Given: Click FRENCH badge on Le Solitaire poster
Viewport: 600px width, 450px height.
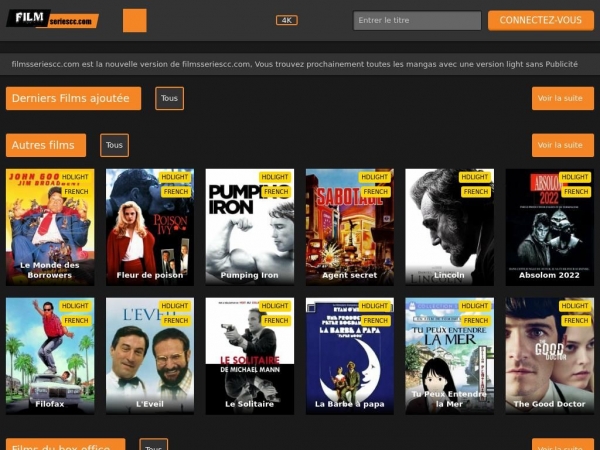Looking at the screenshot, I should click(x=276, y=320).
